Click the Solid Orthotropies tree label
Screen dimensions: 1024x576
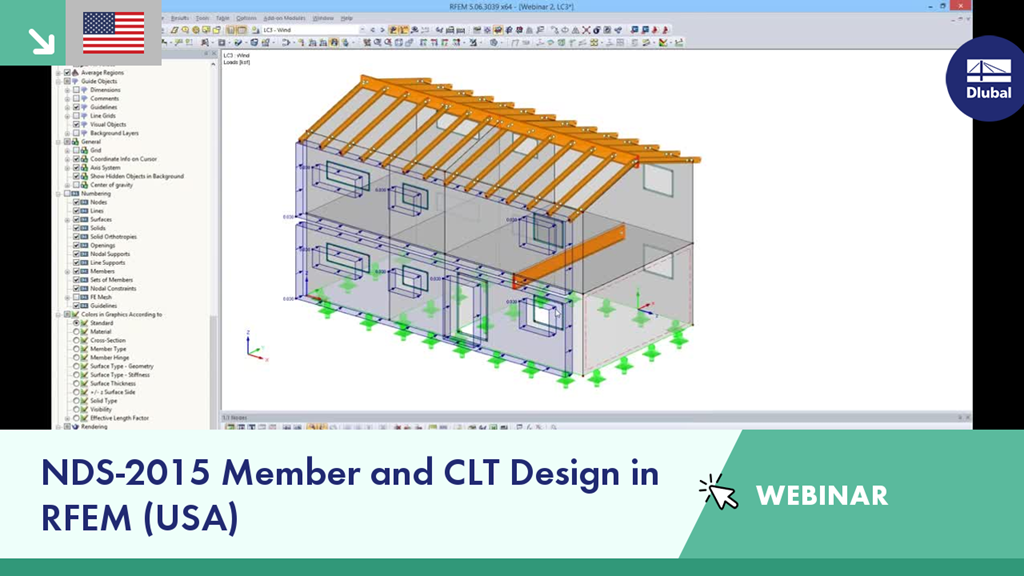click(114, 236)
